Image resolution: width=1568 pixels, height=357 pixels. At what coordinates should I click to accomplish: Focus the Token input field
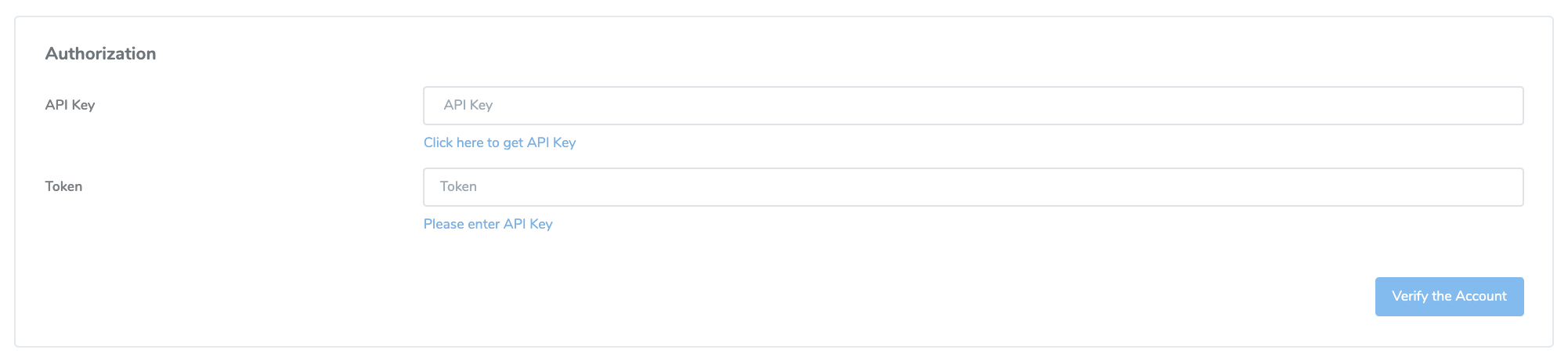974,187
